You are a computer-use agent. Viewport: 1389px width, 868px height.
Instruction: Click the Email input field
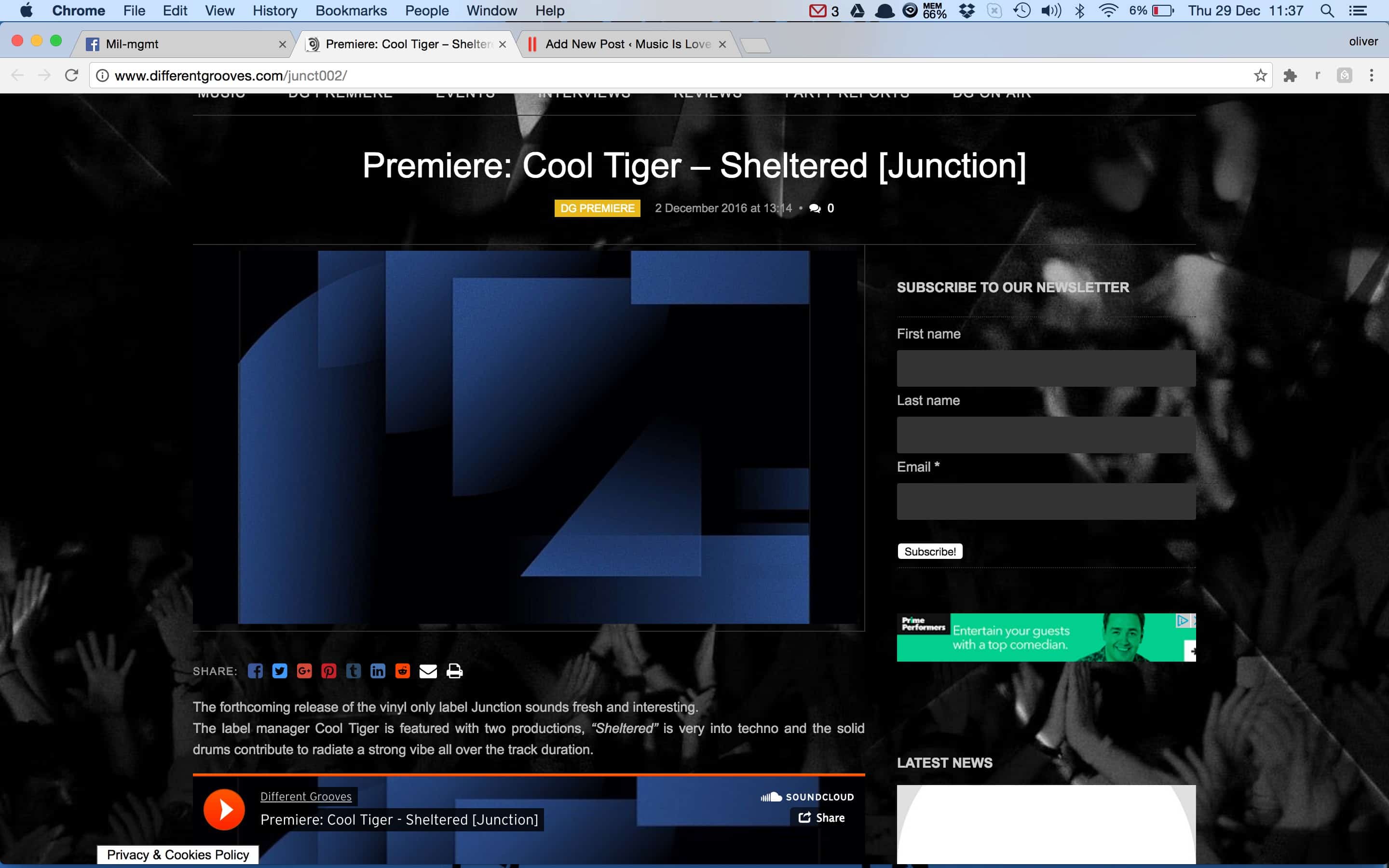pyautogui.click(x=1047, y=502)
